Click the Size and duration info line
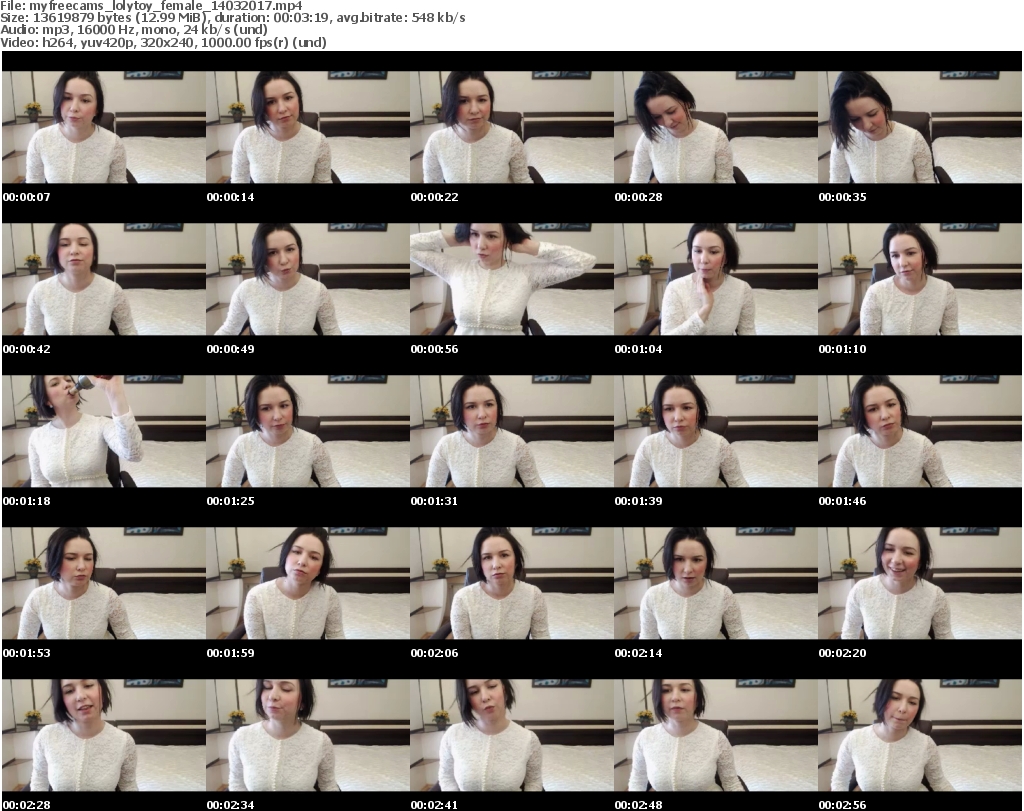Image resolution: width=1024 pixels, height=811 pixels. point(232,18)
